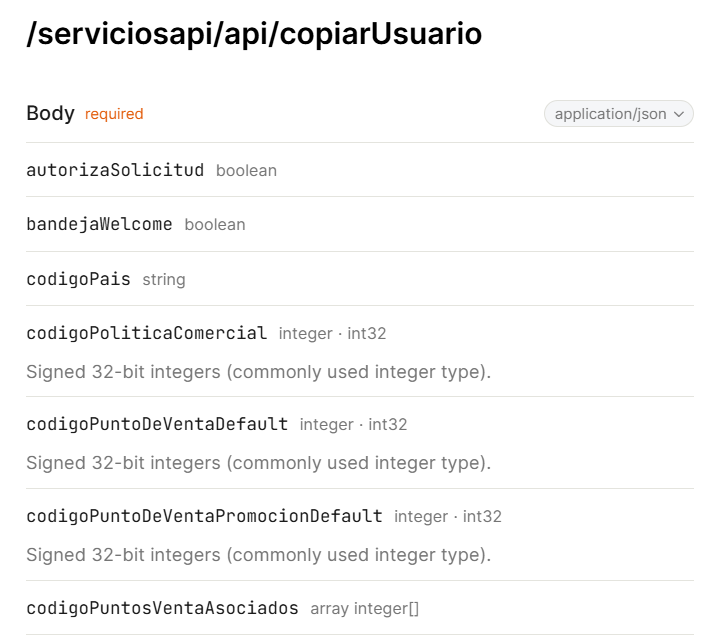The height and width of the screenshot is (643, 722).
Task: Select the Body section label
Action: [50, 113]
